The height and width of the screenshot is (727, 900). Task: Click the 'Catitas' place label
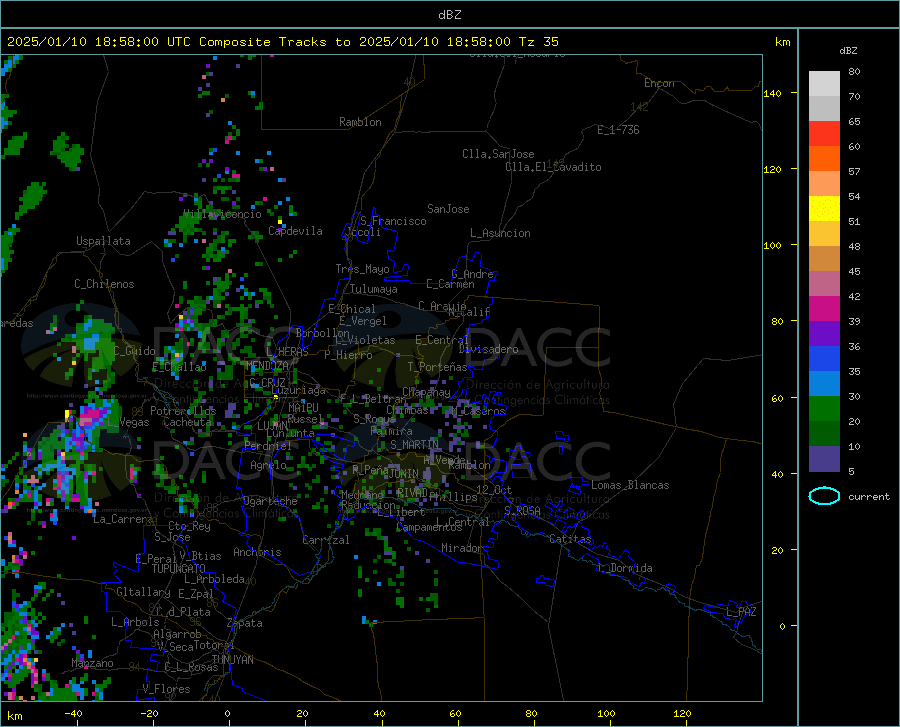click(x=571, y=539)
